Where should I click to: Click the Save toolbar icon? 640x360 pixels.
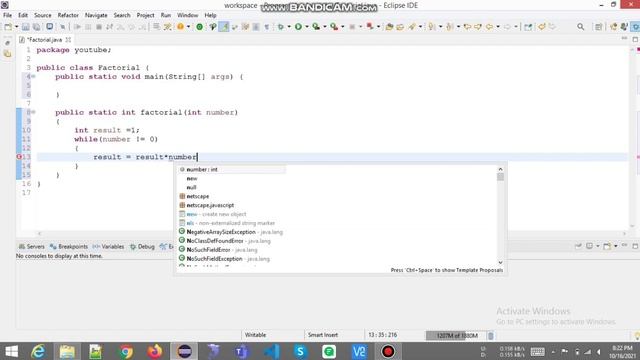26,27
